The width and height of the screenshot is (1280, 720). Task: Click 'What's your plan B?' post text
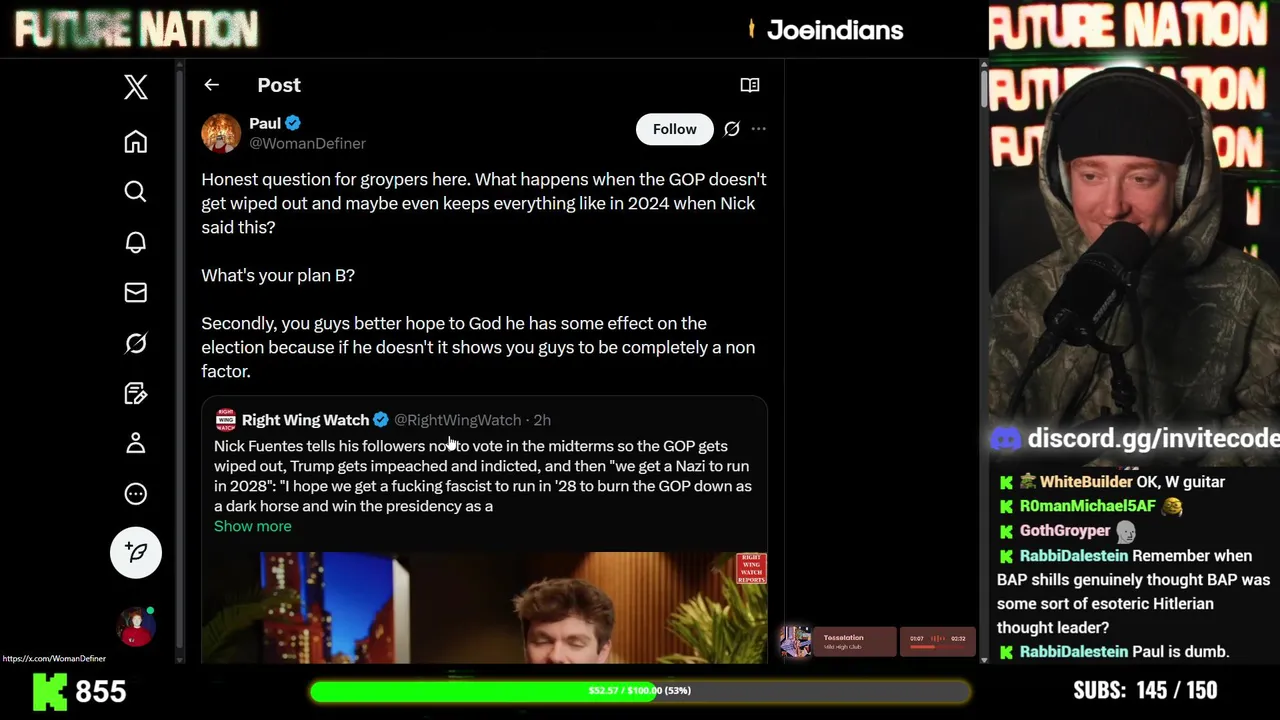[278, 275]
